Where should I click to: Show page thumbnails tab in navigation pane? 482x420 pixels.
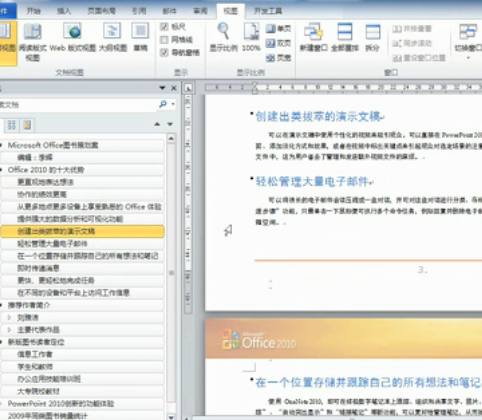(x=11, y=125)
